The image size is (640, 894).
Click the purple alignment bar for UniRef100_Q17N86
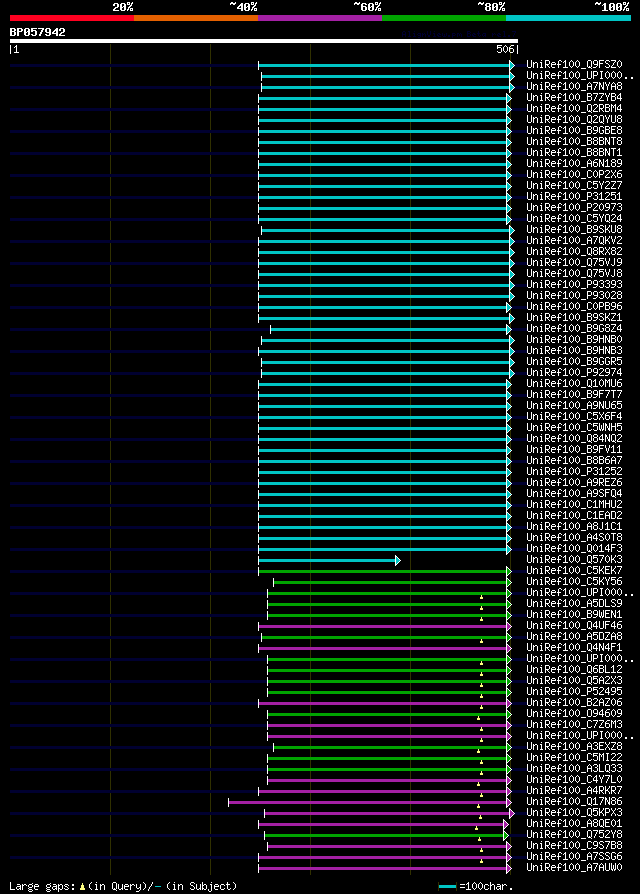point(368,802)
